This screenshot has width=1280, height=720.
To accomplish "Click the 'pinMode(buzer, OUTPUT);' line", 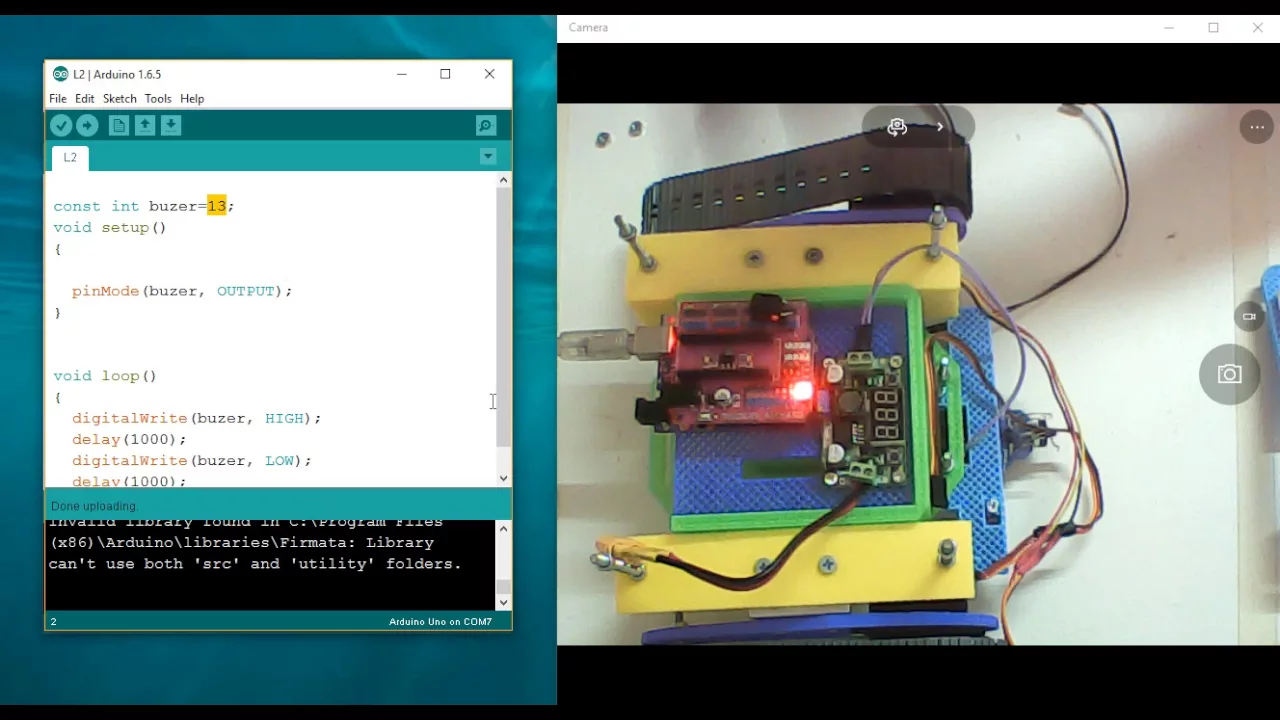I will 182,291.
